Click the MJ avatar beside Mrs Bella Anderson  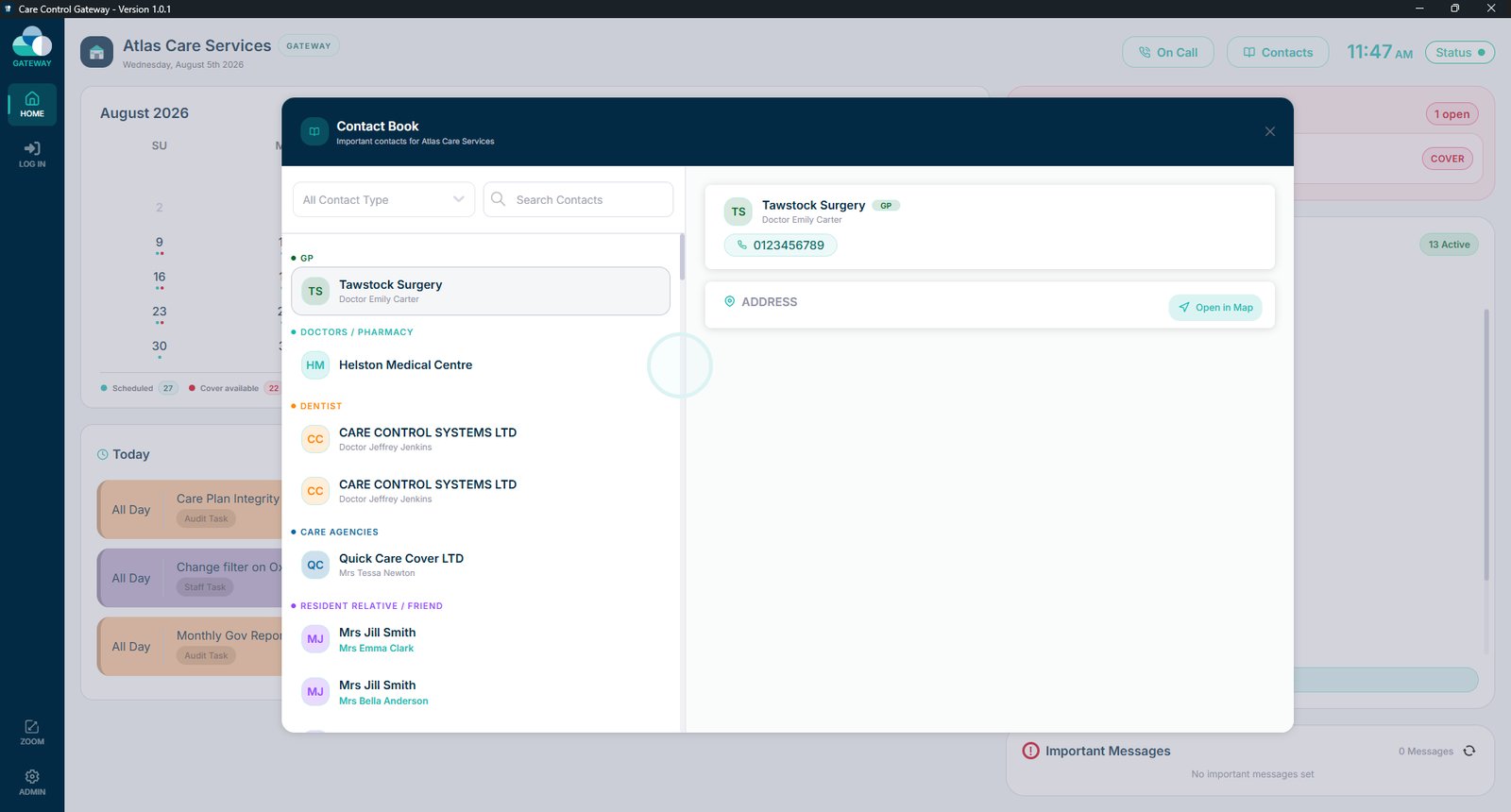[315, 692]
